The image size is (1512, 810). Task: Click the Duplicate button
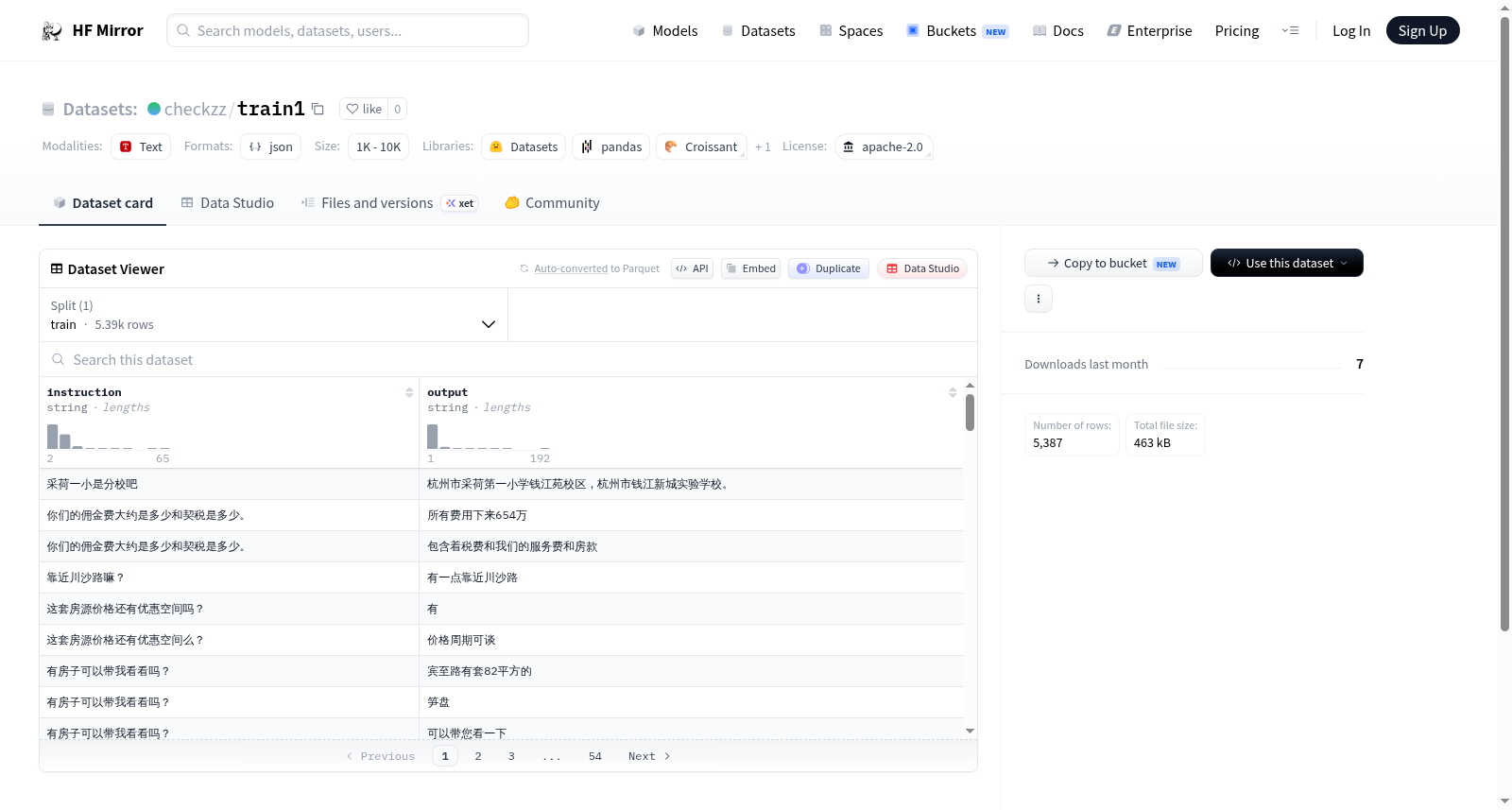828,268
